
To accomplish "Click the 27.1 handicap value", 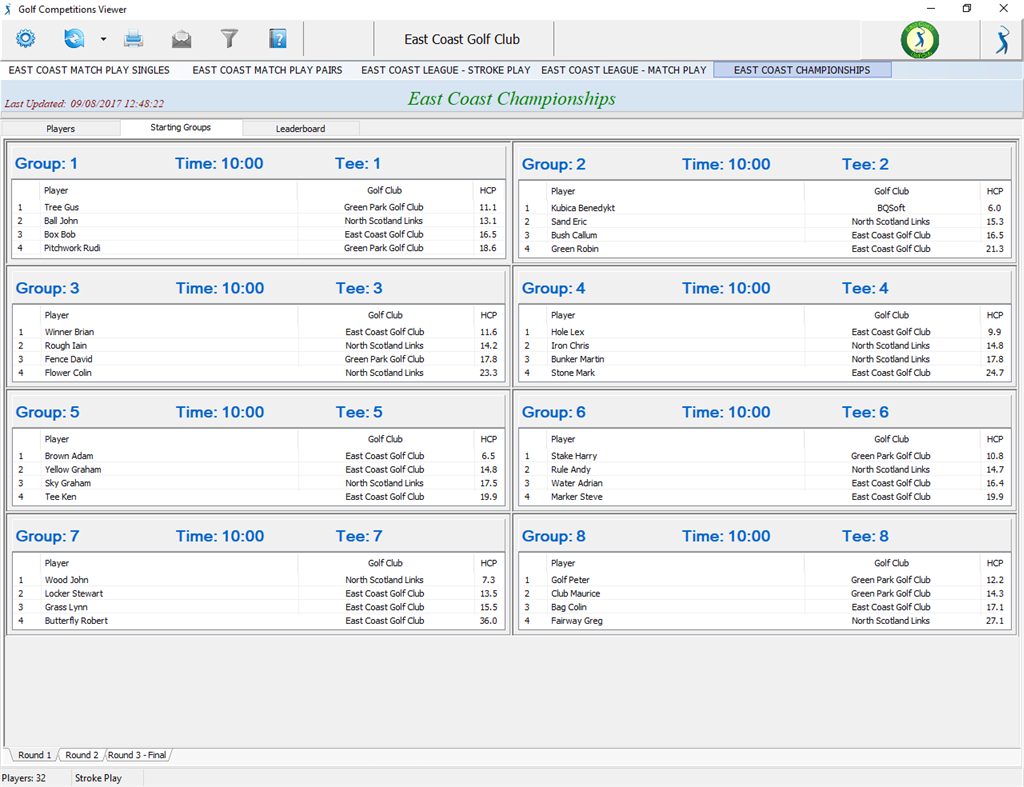I will [995, 621].
